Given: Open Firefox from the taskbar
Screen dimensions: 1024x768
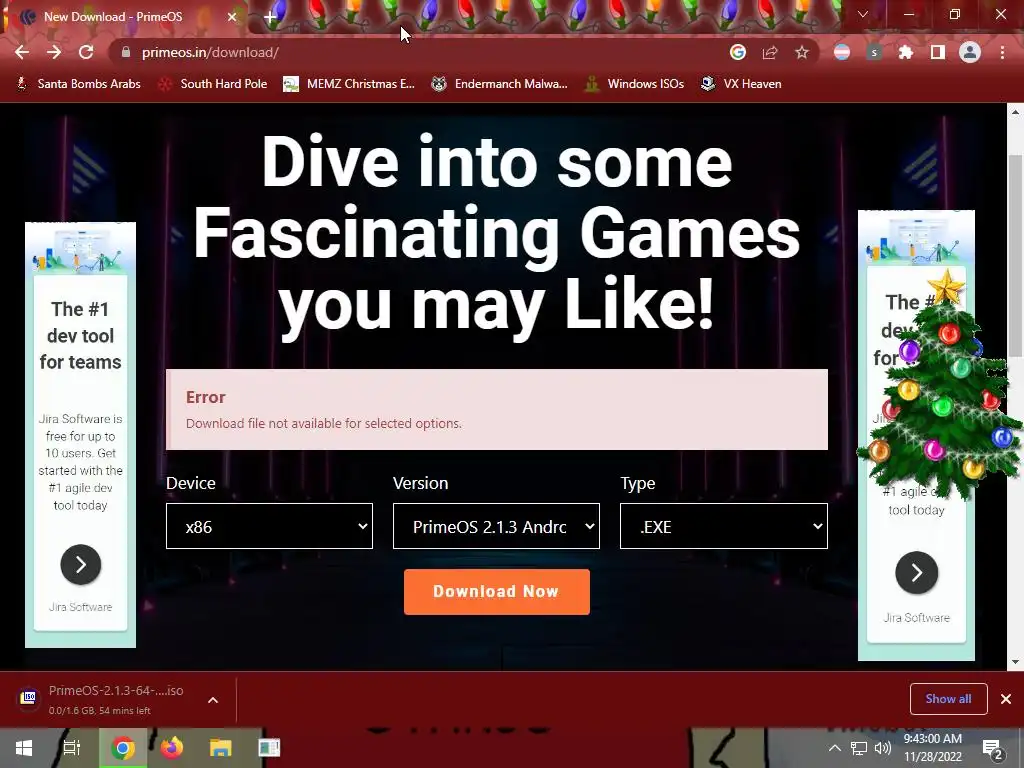Looking at the screenshot, I should coord(172,748).
